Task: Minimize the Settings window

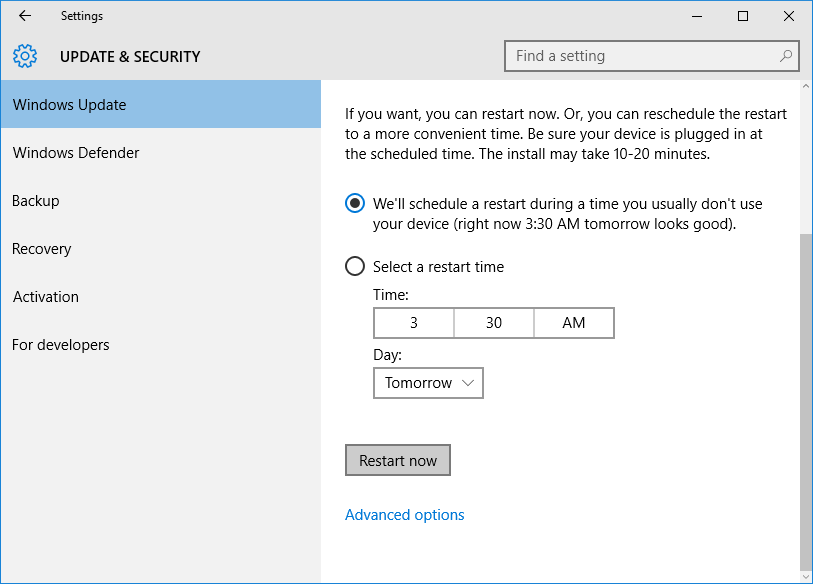Action: click(697, 16)
